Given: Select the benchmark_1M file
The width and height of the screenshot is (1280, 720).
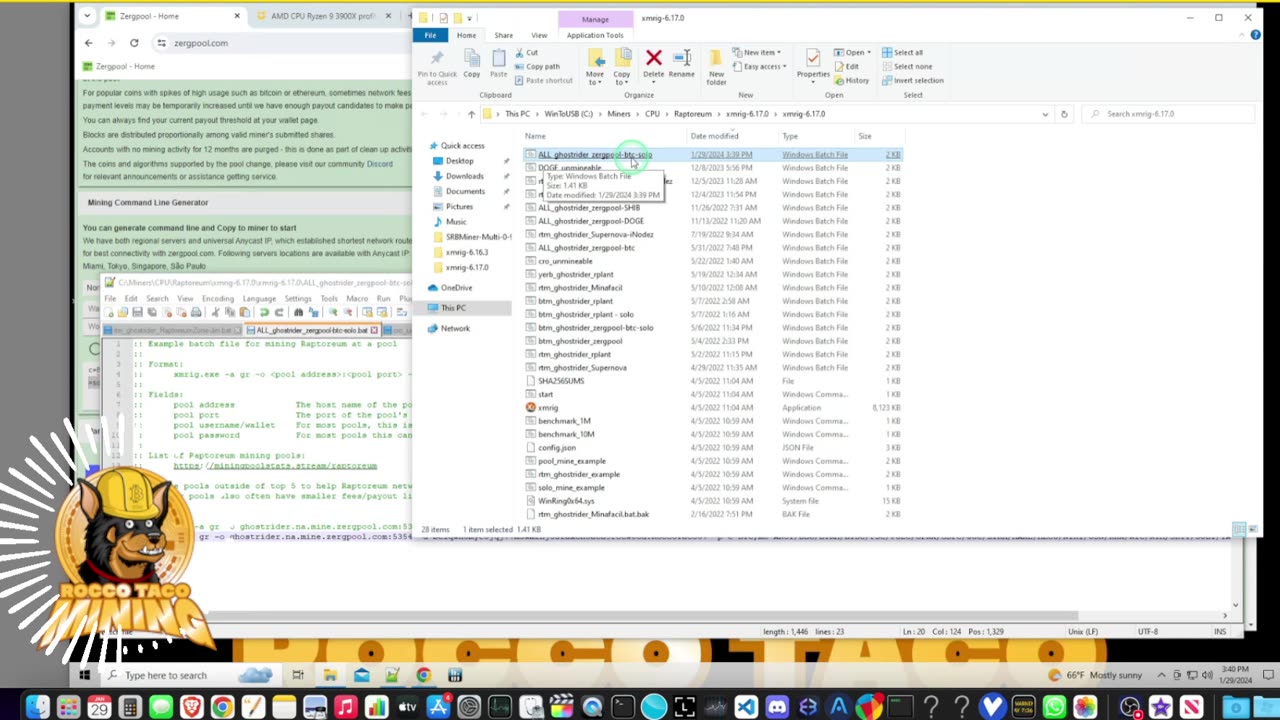Looking at the screenshot, I should point(564,421).
